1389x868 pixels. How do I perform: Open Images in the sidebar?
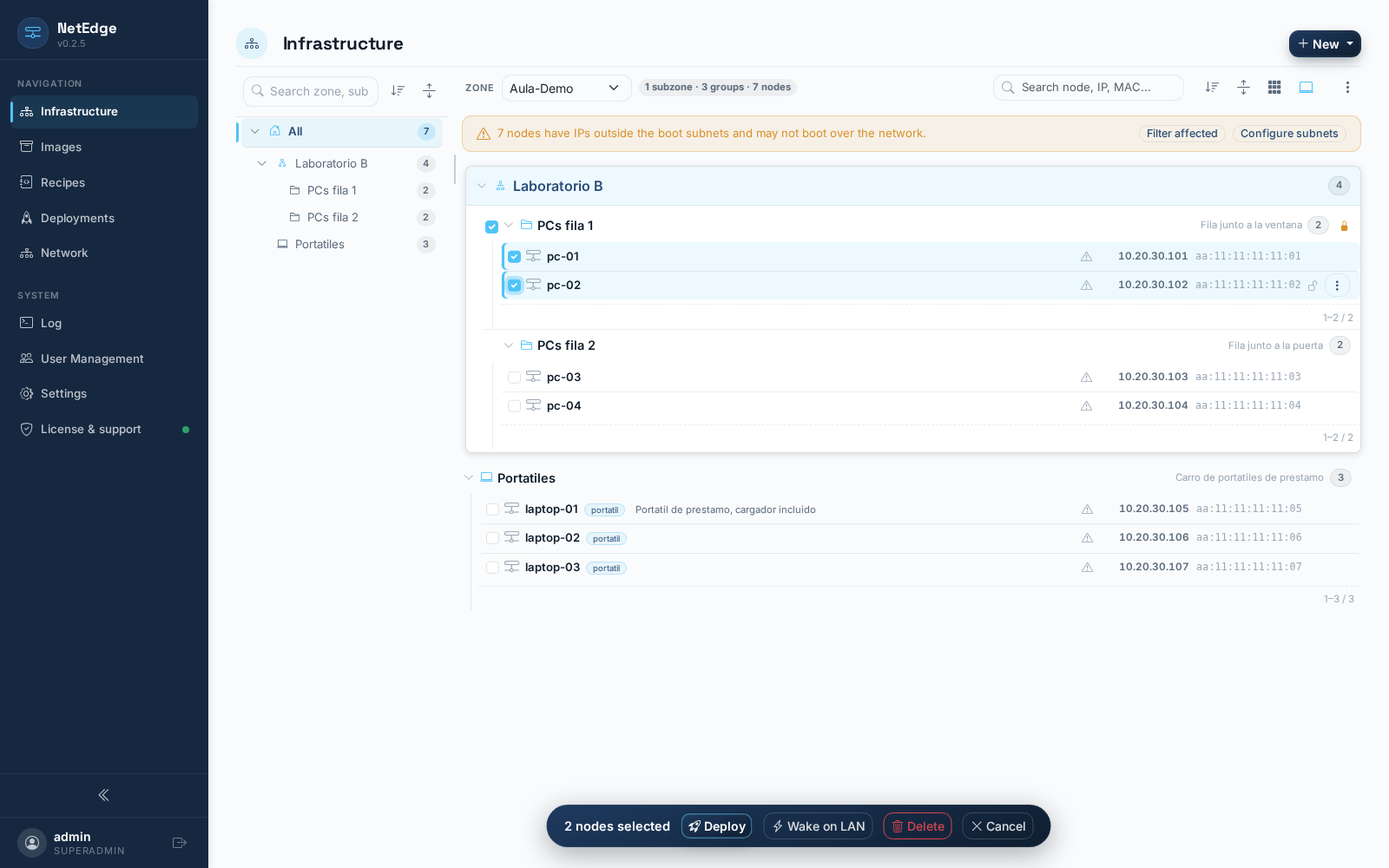[104, 147]
